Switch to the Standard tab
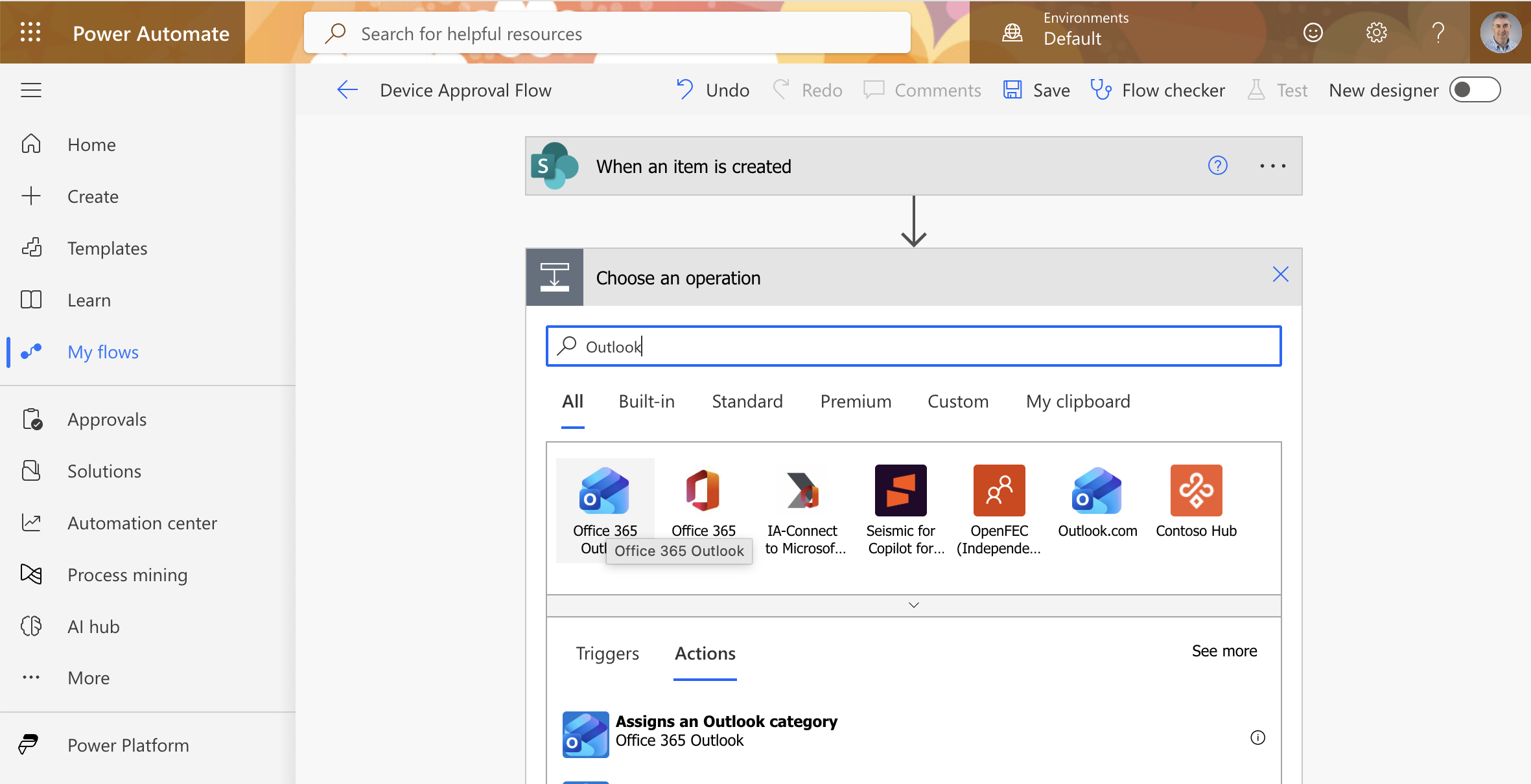This screenshot has width=1531, height=784. tap(747, 402)
